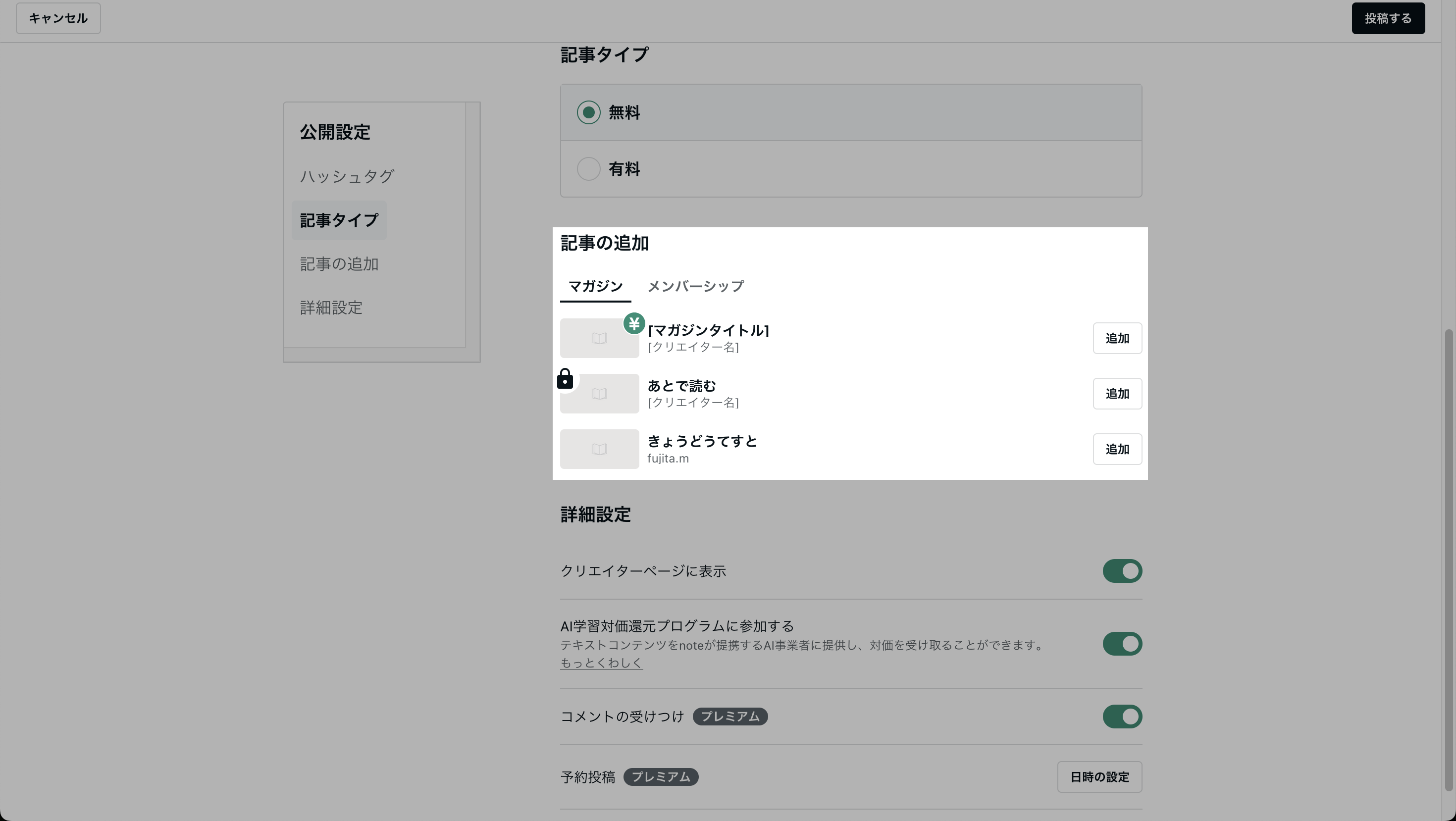
Task: Go to 記事の追加 in the sidebar
Action: pyautogui.click(x=339, y=264)
